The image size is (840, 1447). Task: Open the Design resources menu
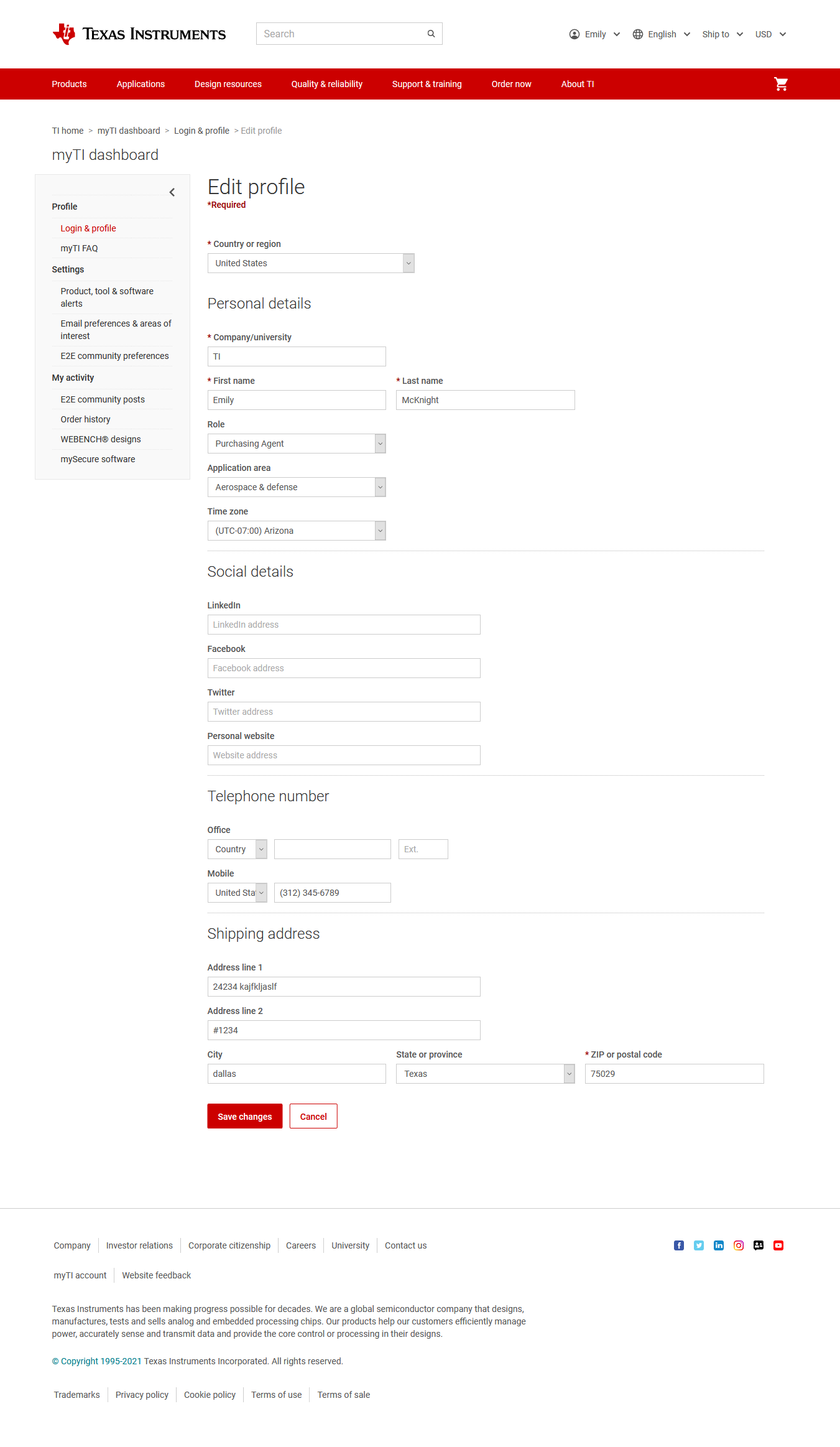228,84
